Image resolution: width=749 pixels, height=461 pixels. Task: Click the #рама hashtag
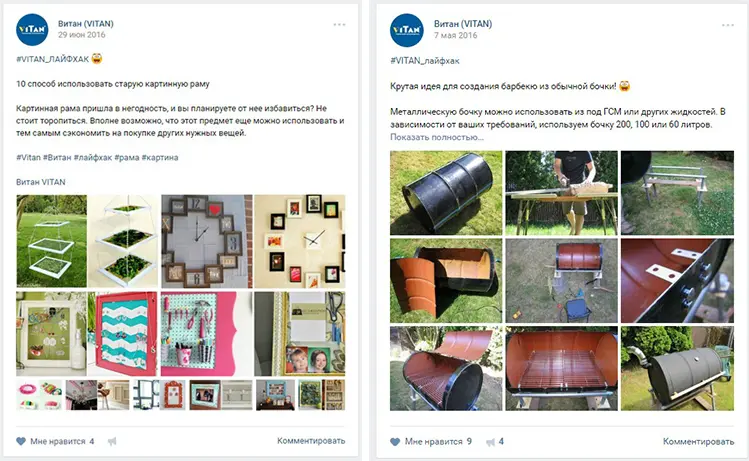(x=127, y=157)
